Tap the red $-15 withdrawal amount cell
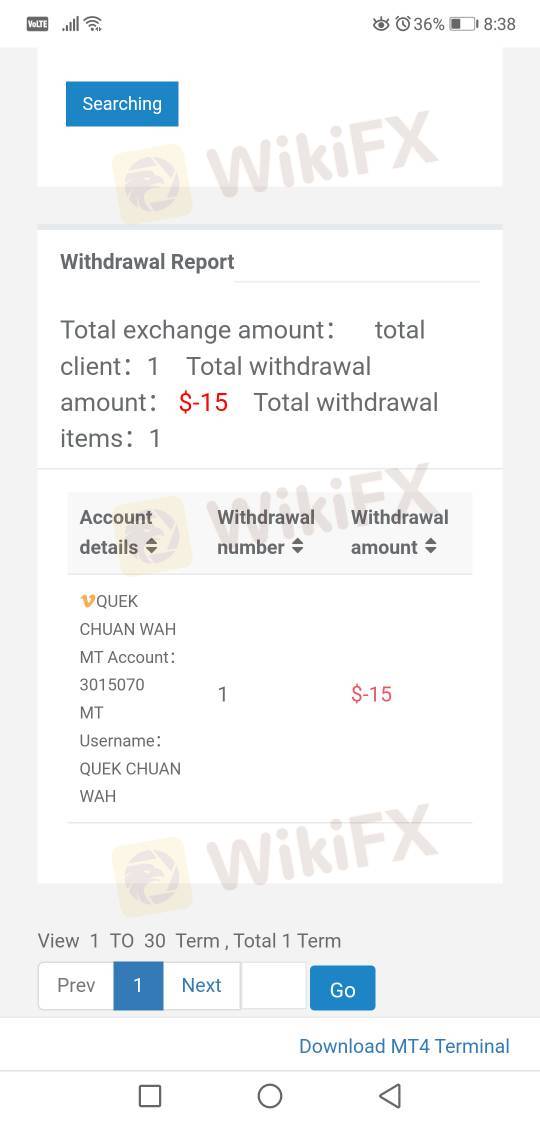This screenshot has width=540, height=1122. pos(371,694)
